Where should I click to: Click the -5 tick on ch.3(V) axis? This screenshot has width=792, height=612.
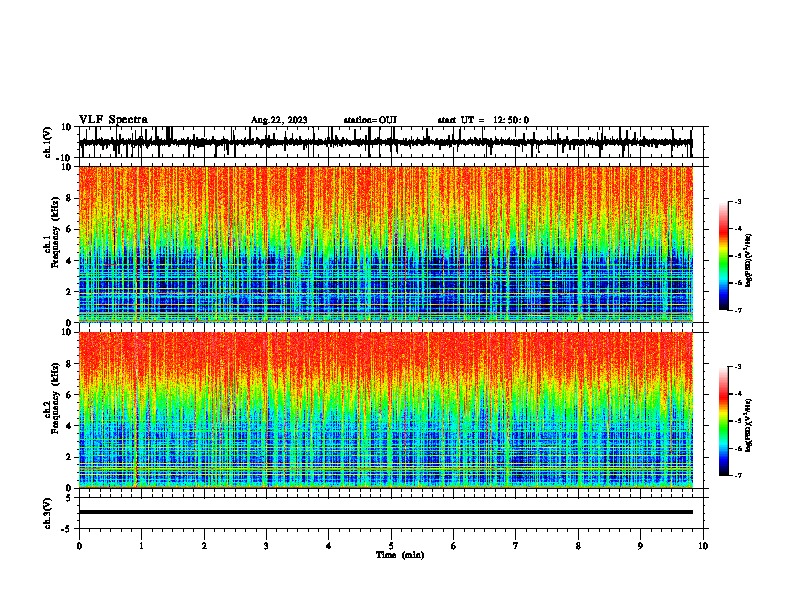point(67,529)
